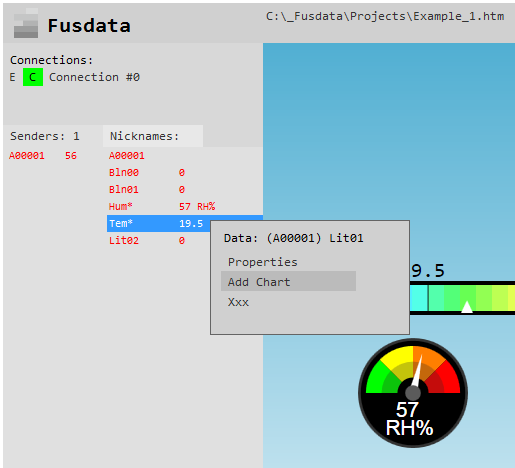Select the Bln01 data row

(147, 189)
